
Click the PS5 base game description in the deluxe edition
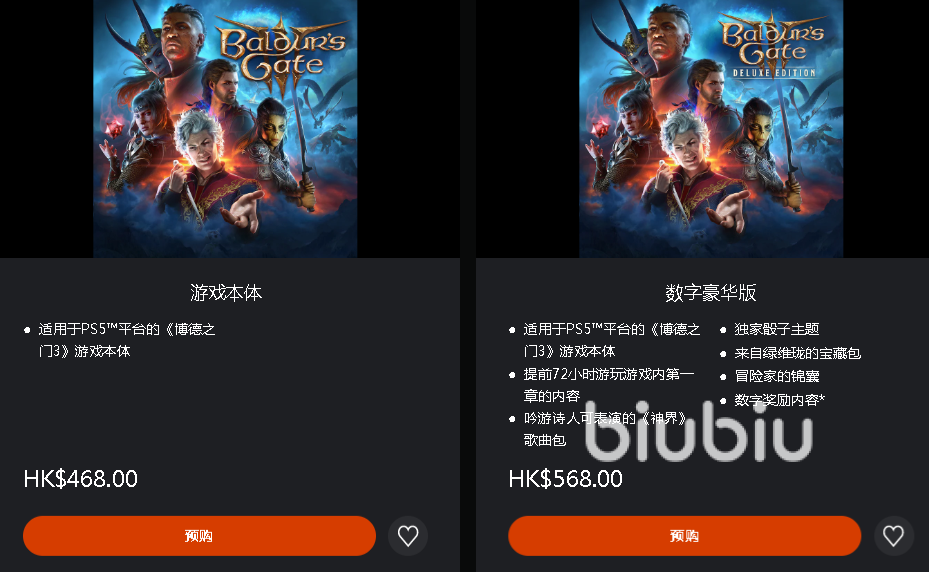click(611, 340)
